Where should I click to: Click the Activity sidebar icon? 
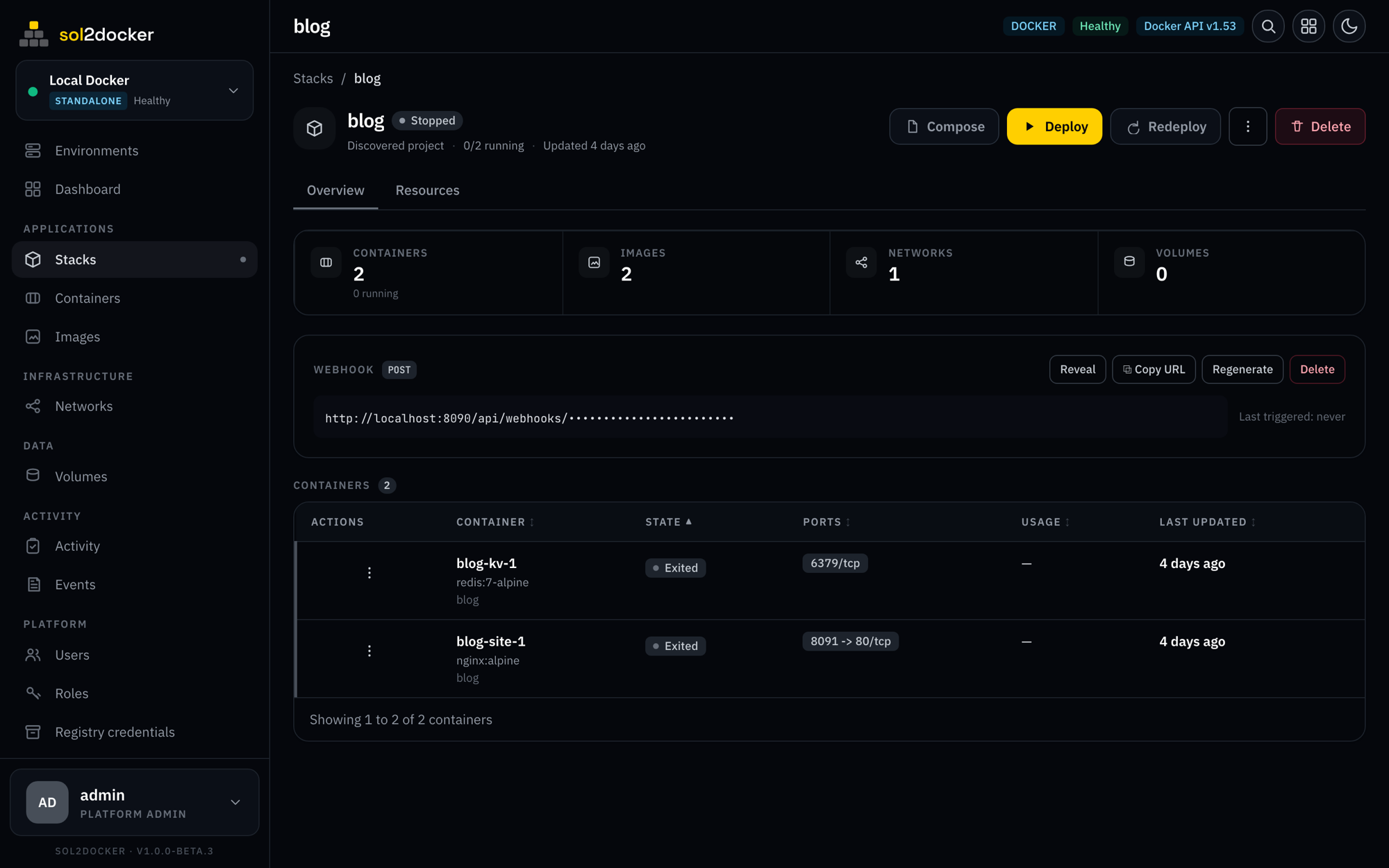[33, 546]
